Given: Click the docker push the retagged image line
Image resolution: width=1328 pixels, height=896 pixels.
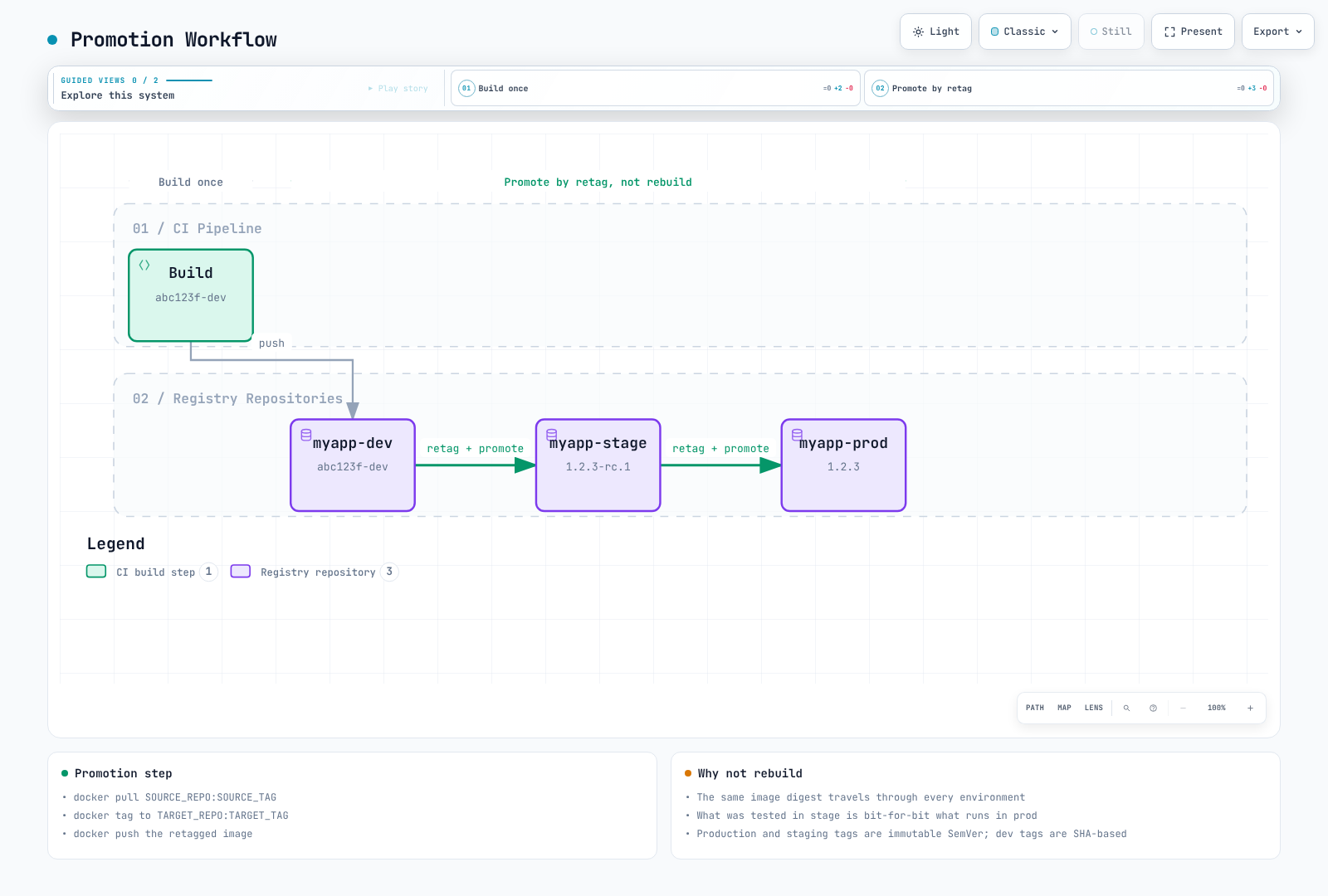Looking at the screenshot, I should 163,834.
